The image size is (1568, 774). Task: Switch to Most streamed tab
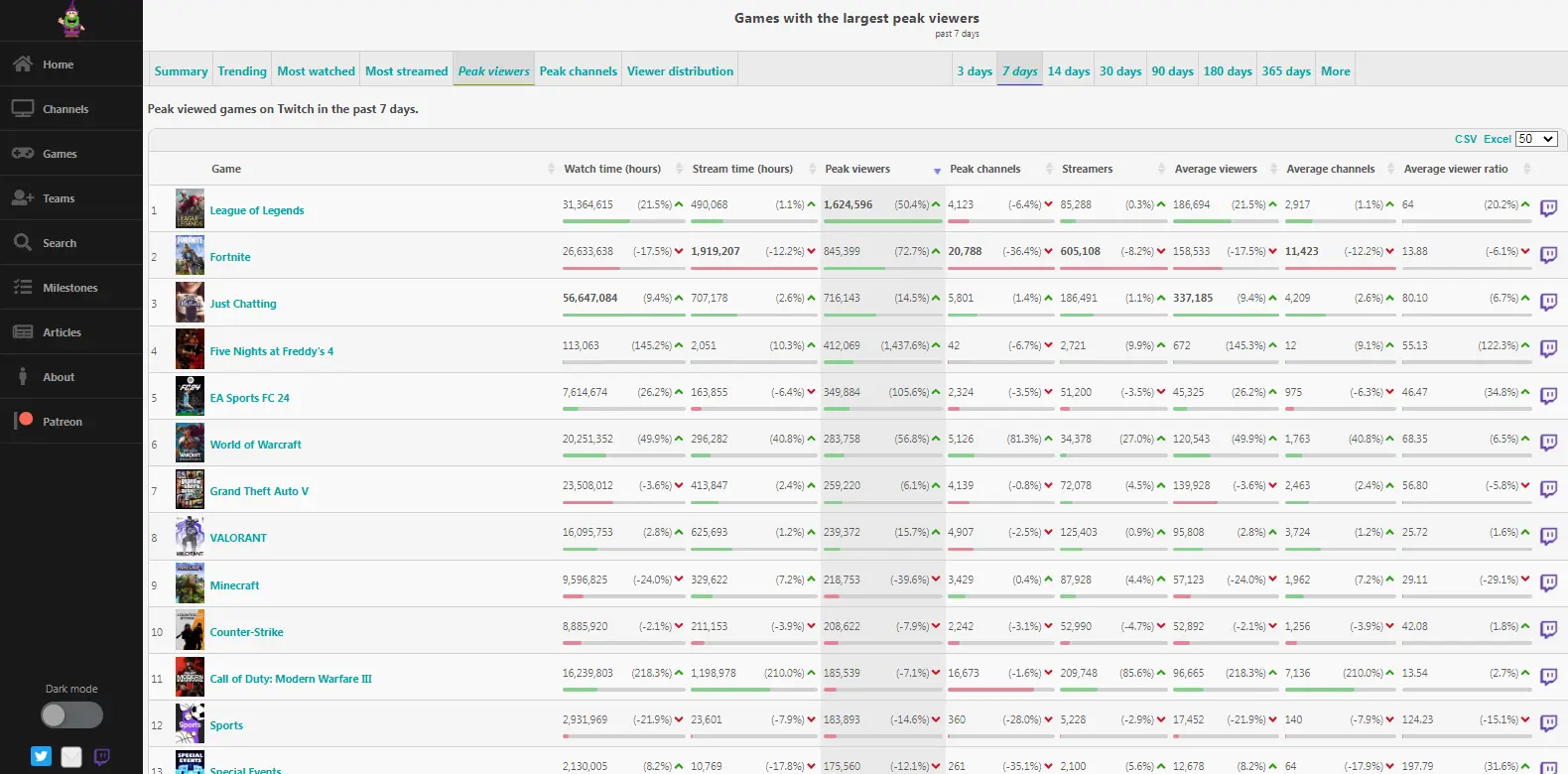coord(406,70)
